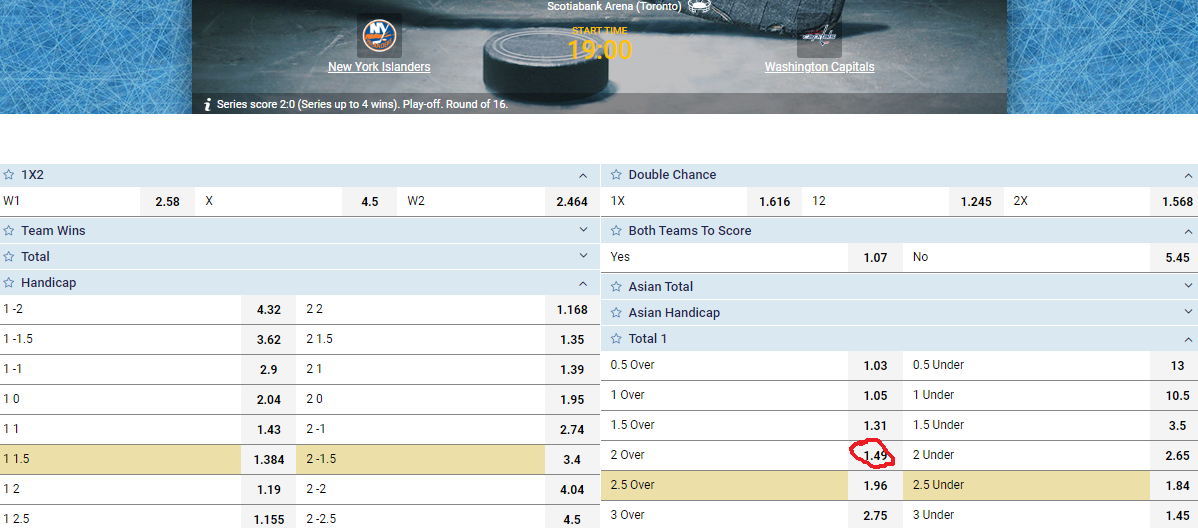Favorite the 1X2 market star
This screenshot has height=528, width=1198.
click(9, 175)
